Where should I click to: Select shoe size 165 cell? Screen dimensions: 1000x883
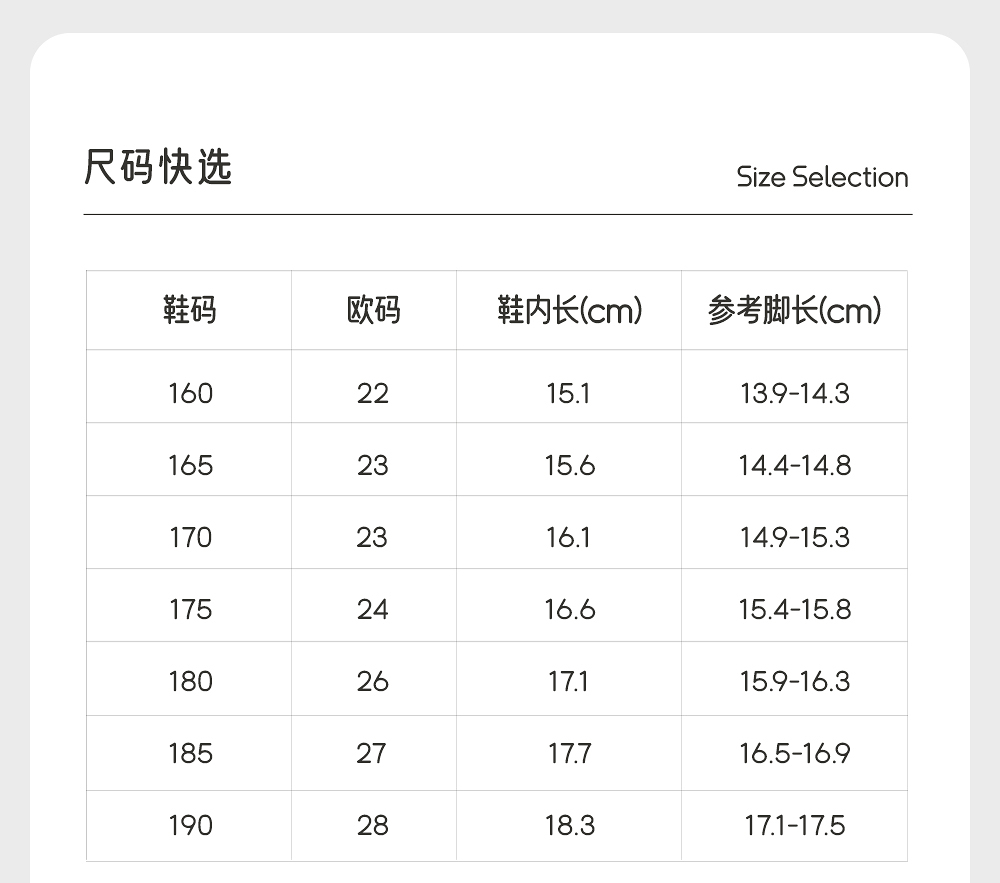[190, 465]
